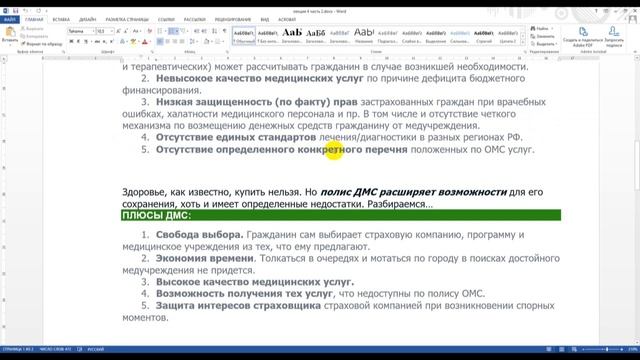This screenshot has width=640, height=360.
Task: Open the ФАЙЛ (File) tab
Action: [10, 19]
